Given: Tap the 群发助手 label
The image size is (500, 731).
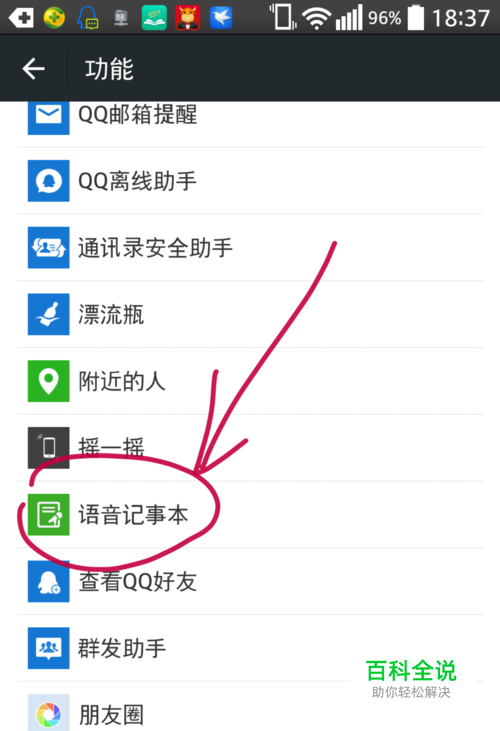Looking at the screenshot, I should pyautogui.click(x=122, y=648).
